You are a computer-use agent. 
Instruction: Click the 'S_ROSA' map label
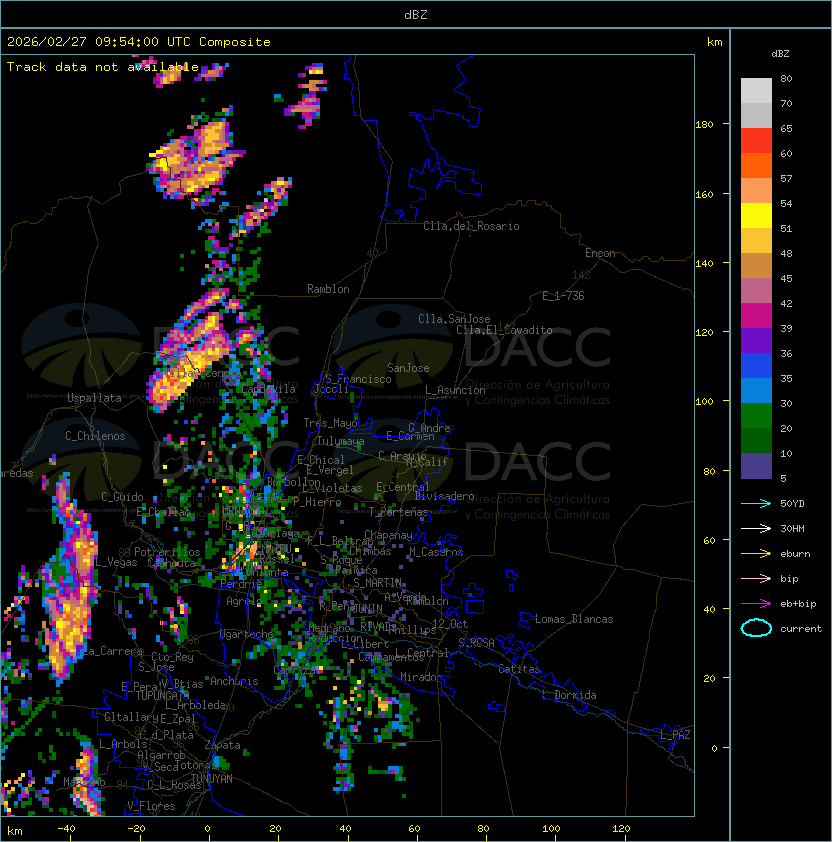(x=476, y=643)
